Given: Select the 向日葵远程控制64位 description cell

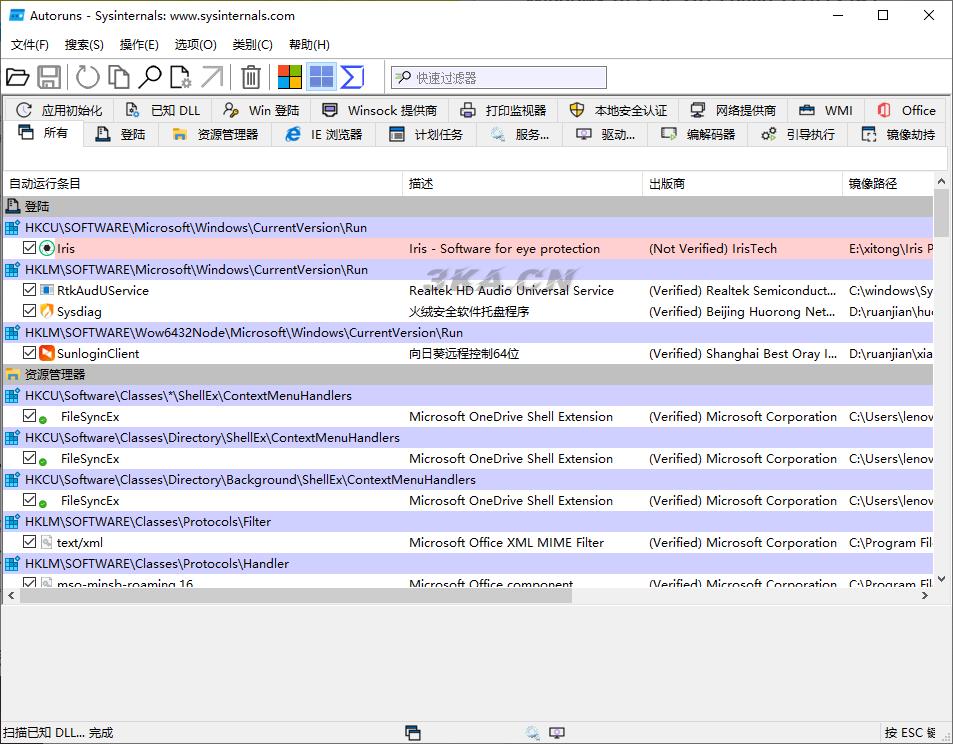Looking at the screenshot, I should (x=464, y=353).
